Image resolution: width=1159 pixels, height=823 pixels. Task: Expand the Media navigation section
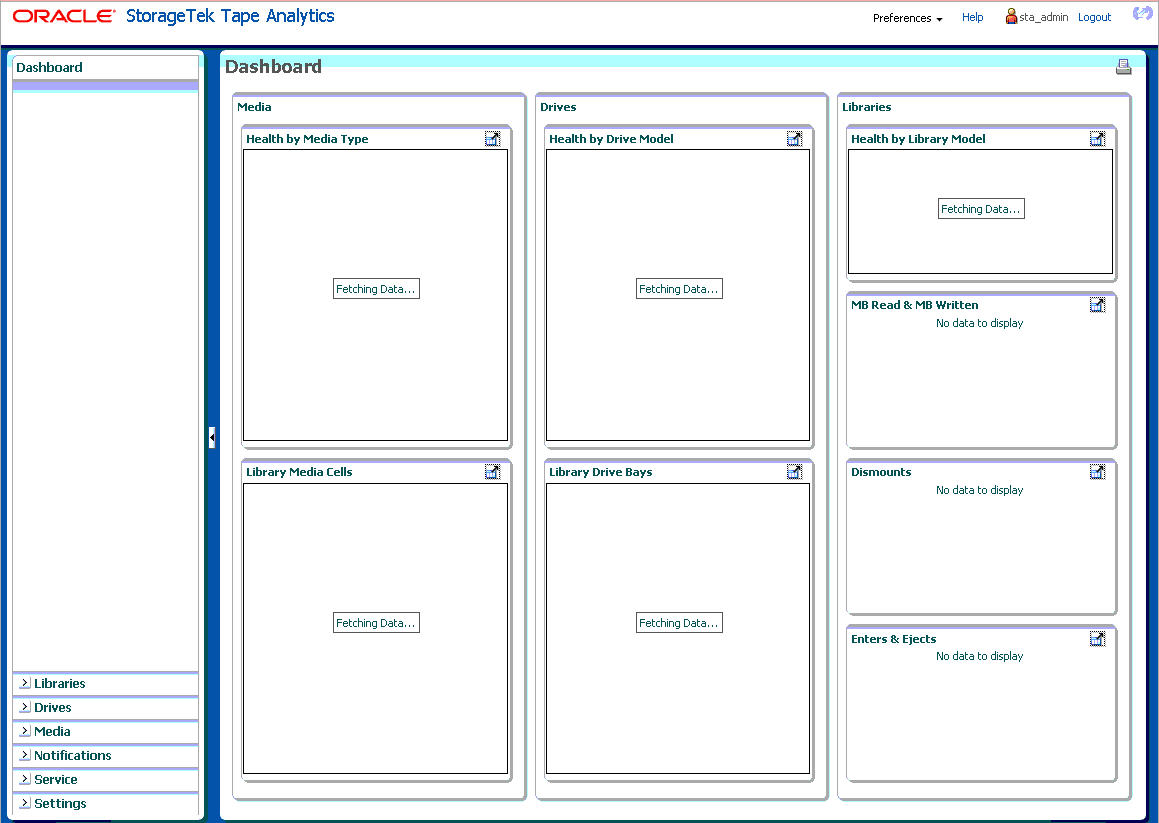(25, 731)
